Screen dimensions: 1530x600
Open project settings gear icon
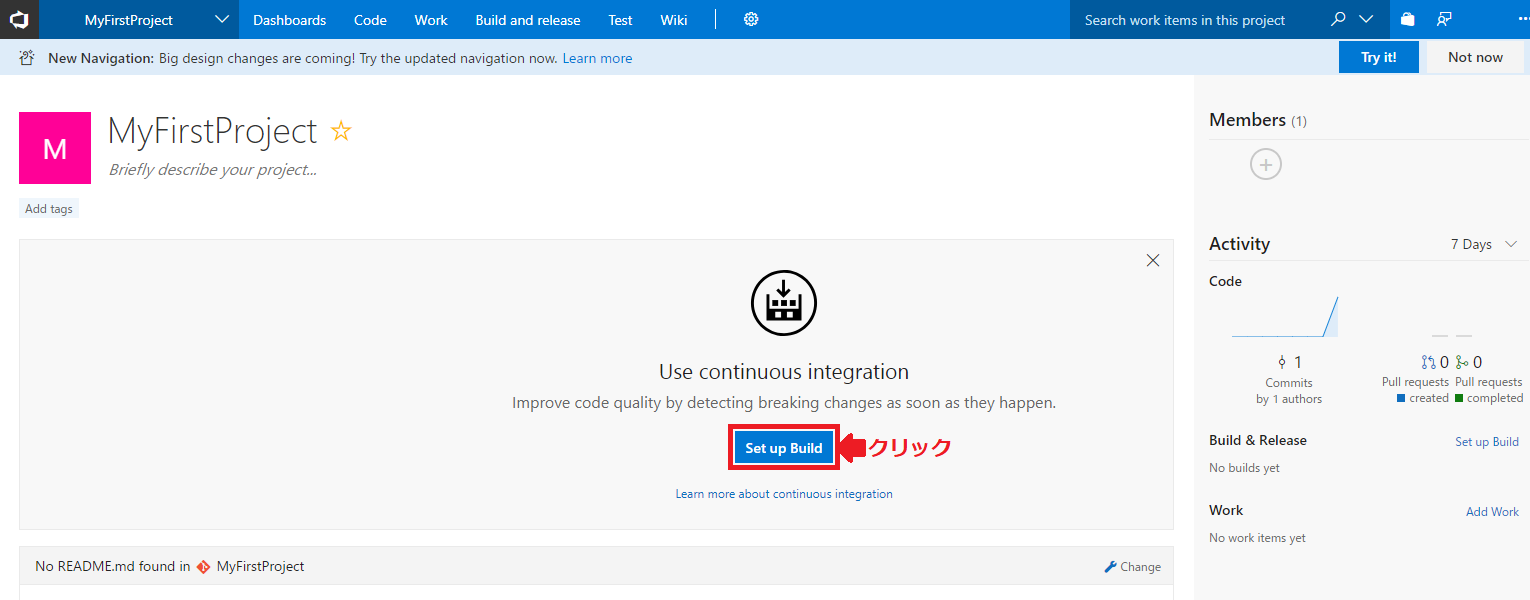(x=752, y=19)
